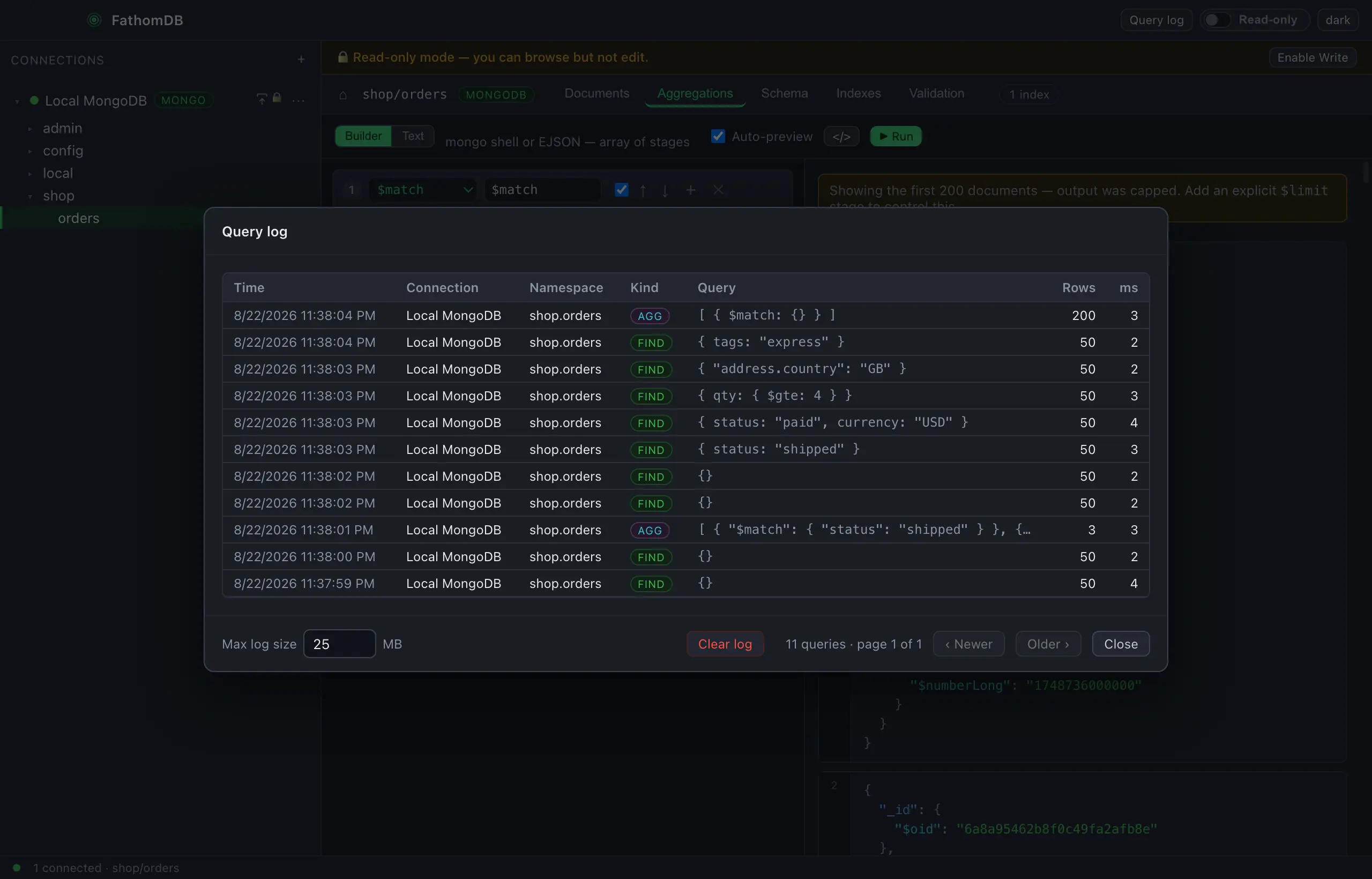
Task: Click the $match stage name field
Action: click(542, 190)
